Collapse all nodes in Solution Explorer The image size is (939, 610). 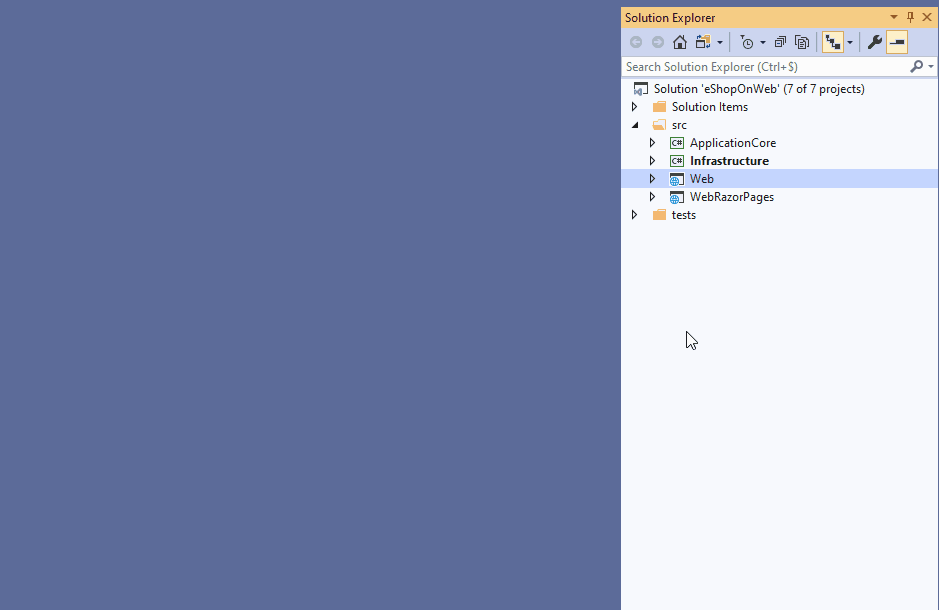click(780, 42)
